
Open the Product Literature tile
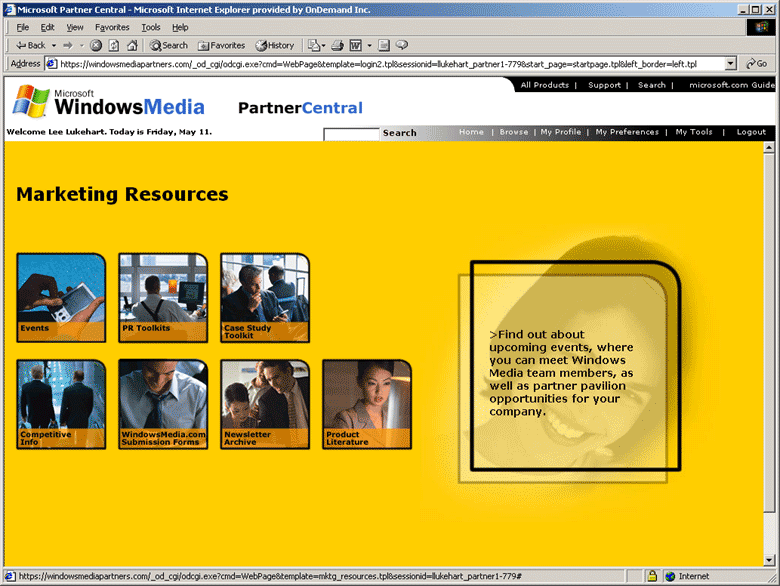pyautogui.click(x=367, y=404)
